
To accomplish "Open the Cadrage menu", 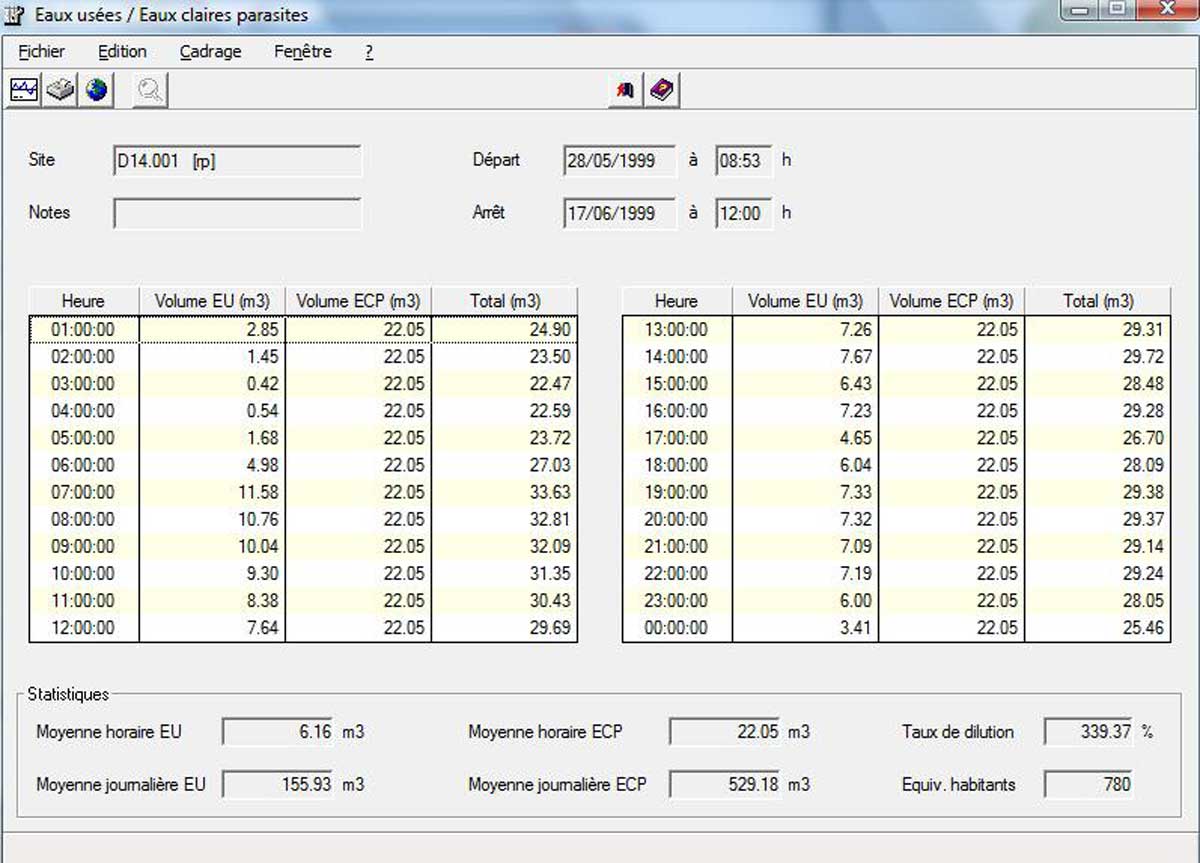I will tap(210, 52).
